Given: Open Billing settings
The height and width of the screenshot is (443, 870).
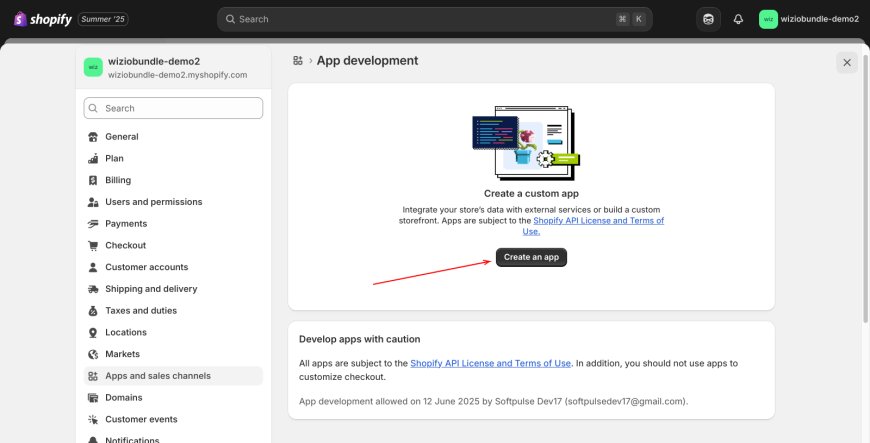Looking at the screenshot, I should (x=173, y=180).
